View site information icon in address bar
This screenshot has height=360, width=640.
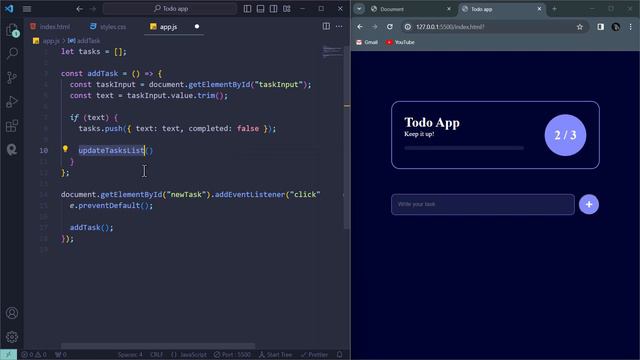pos(407,27)
